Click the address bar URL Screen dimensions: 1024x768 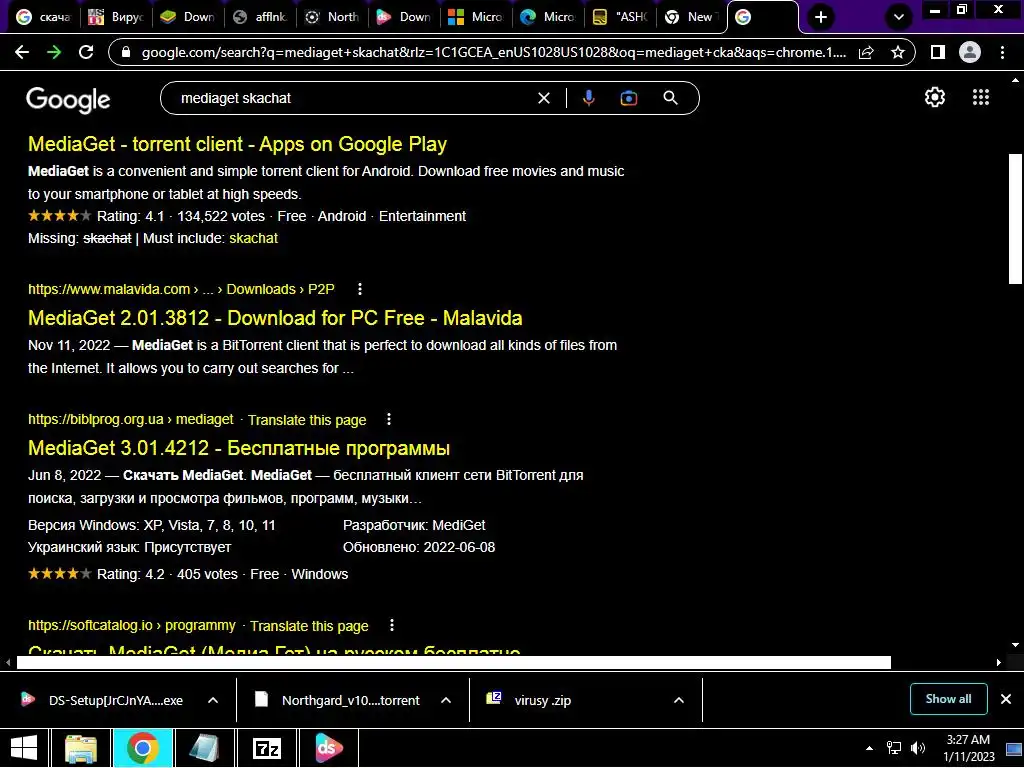[493, 53]
